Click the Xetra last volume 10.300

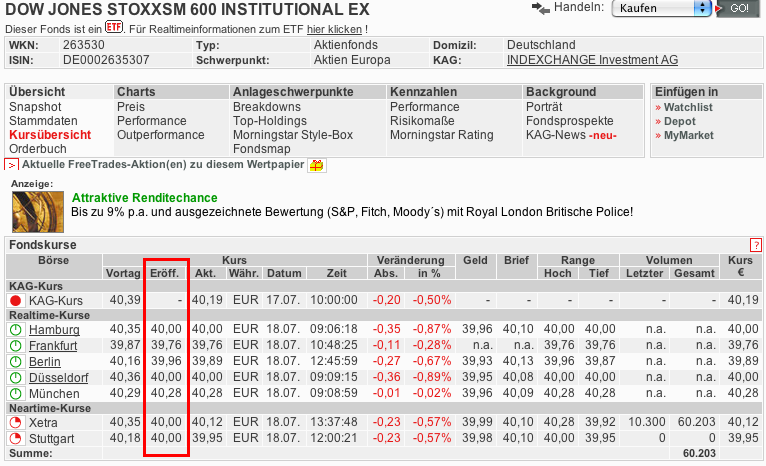[x=647, y=422]
